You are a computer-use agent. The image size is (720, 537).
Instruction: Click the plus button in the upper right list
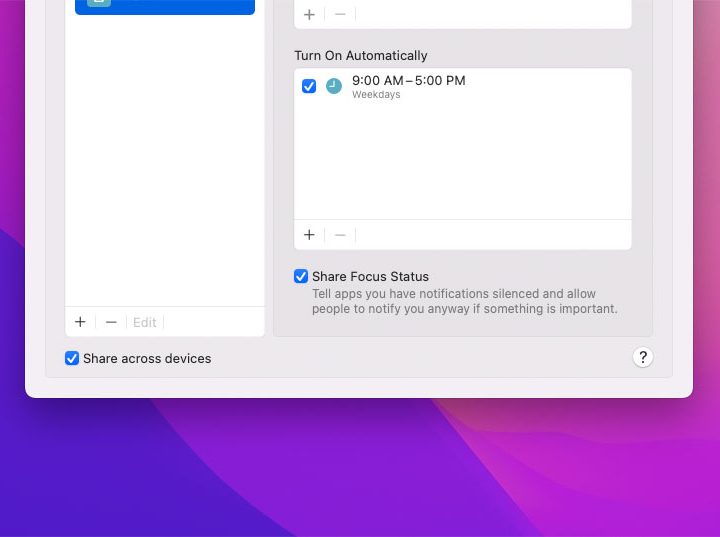click(x=309, y=15)
